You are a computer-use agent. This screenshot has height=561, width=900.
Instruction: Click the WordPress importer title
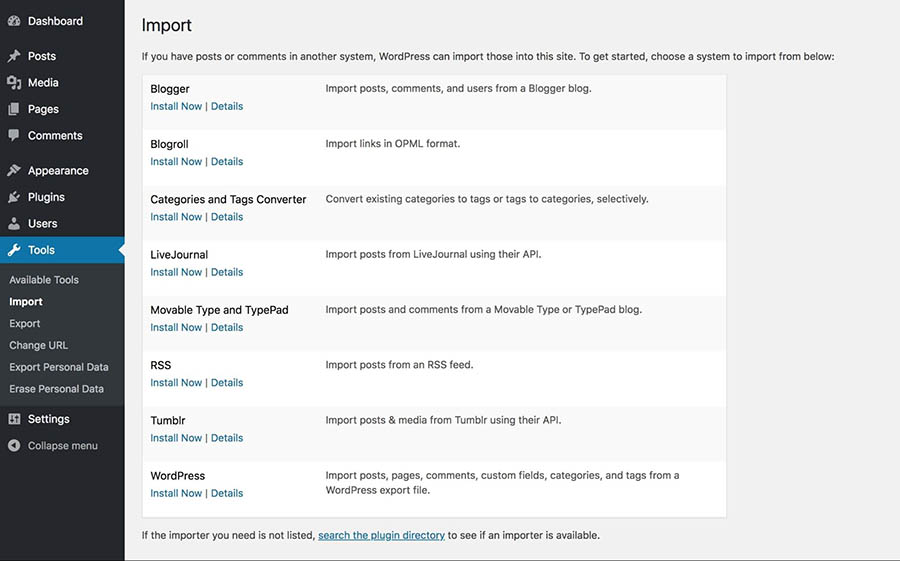pos(177,475)
